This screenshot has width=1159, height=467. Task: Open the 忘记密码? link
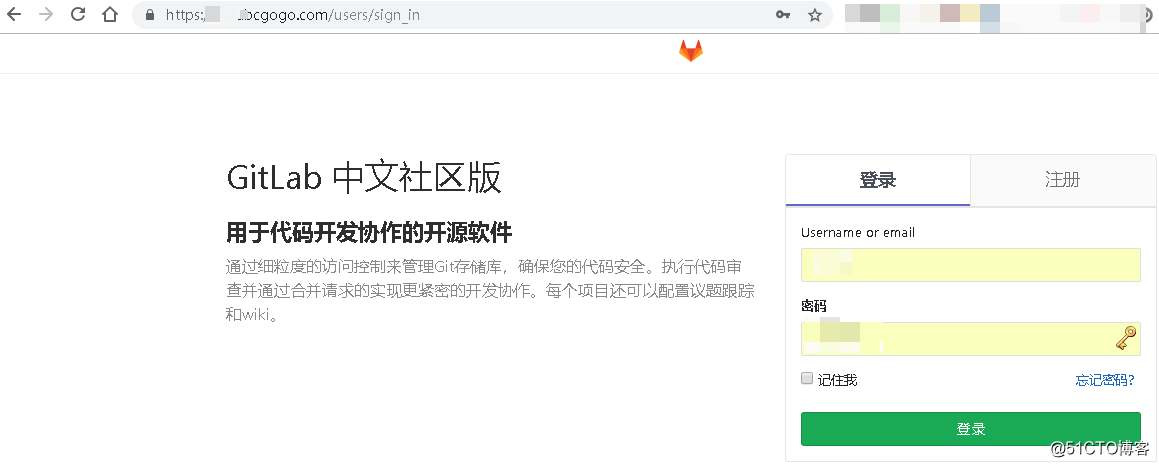pyautogui.click(x=1105, y=380)
